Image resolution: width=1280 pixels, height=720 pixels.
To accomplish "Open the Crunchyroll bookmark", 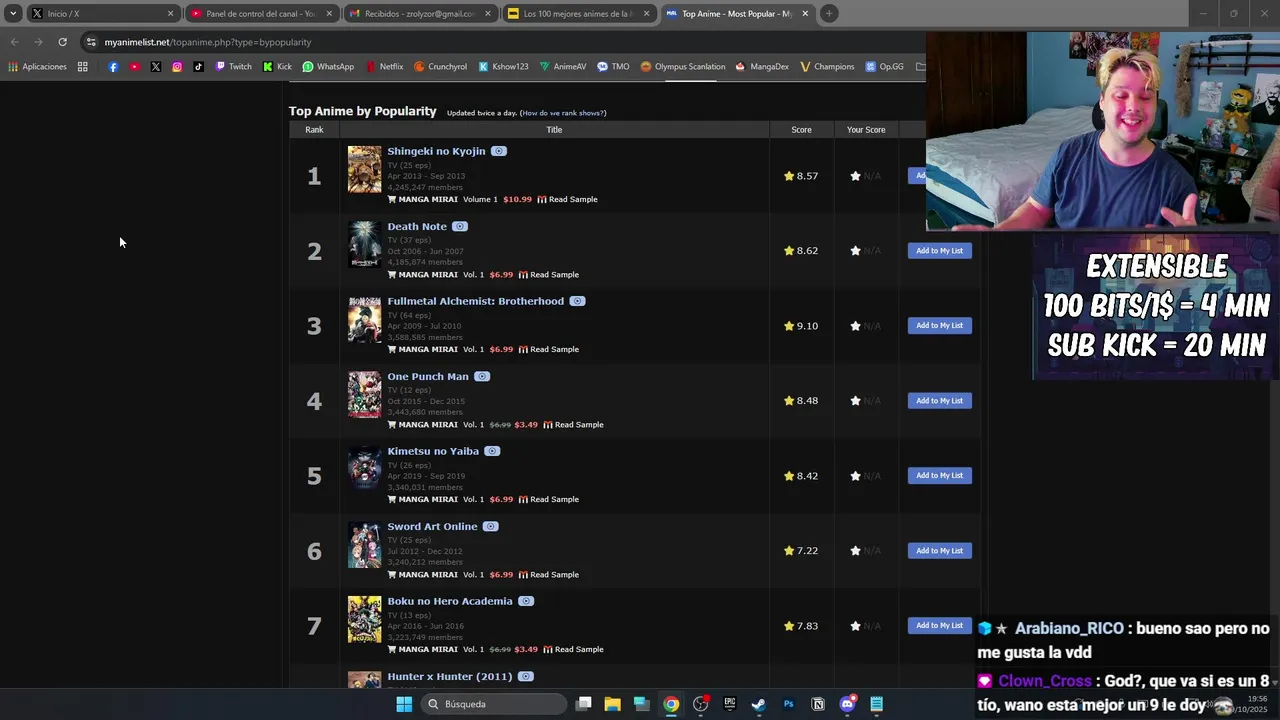I will [x=440, y=67].
